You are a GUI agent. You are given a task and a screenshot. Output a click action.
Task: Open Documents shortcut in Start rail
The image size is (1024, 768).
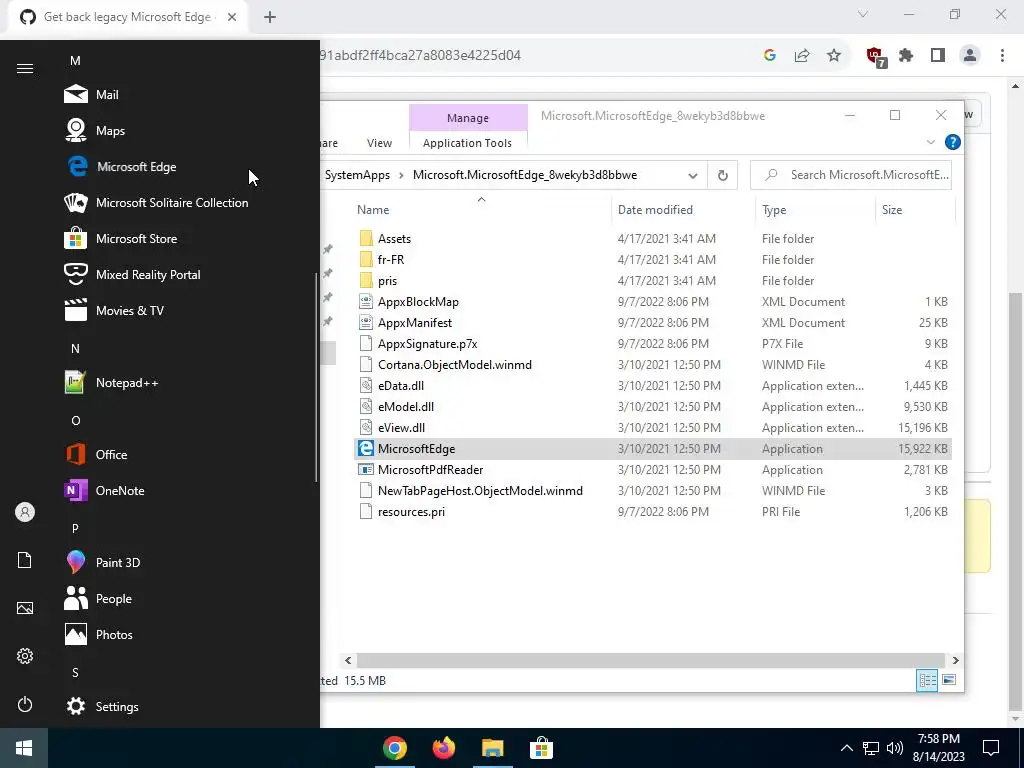tap(25, 560)
